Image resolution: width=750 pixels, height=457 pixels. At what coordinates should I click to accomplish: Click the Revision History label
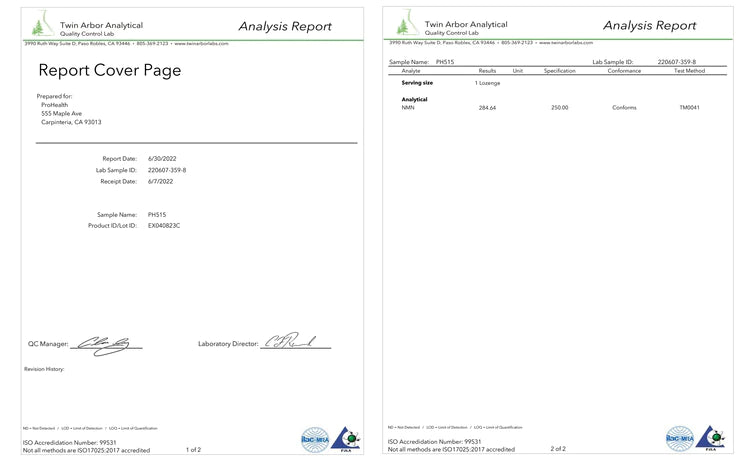click(x=44, y=369)
